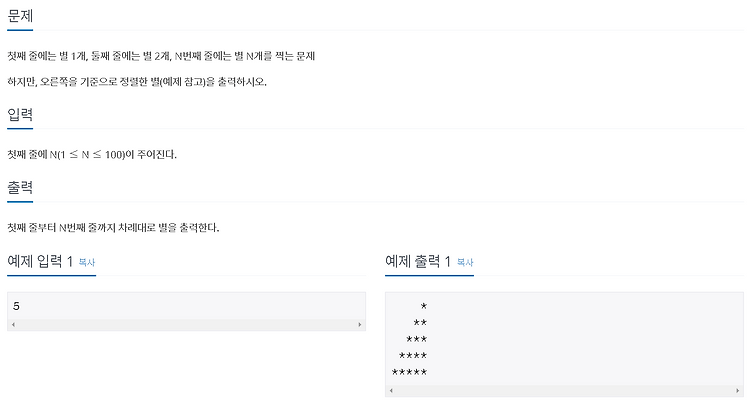Click left scroll arrow of sample output box
Image resolution: width=750 pixels, height=411 pixels.
click(391, 390)
